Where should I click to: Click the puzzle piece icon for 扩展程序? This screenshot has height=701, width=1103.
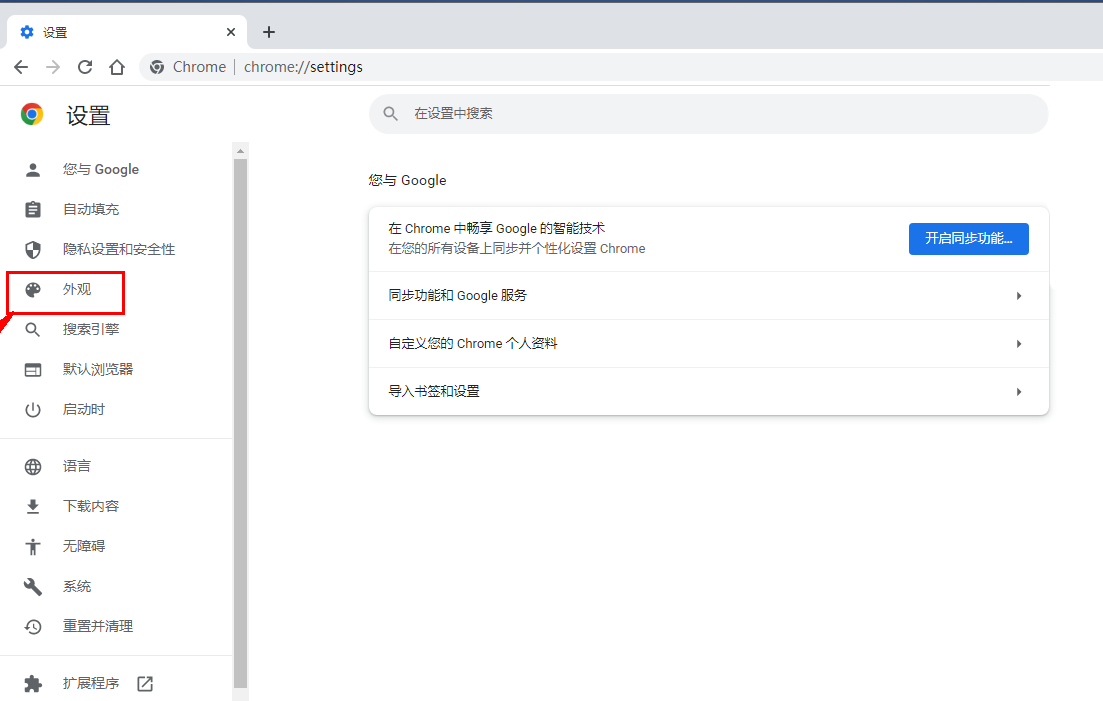click(x=33, y=684)
